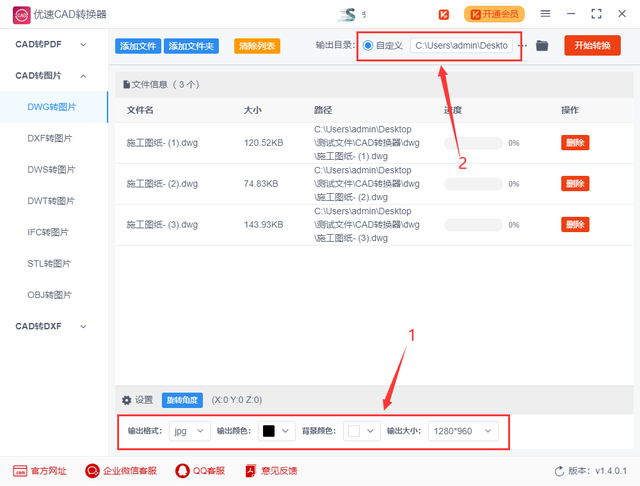Select DXF转图片 in sidebar
The height and width of the screenshot is (486, 640).
pyautogui.click(x=50, y=138)
